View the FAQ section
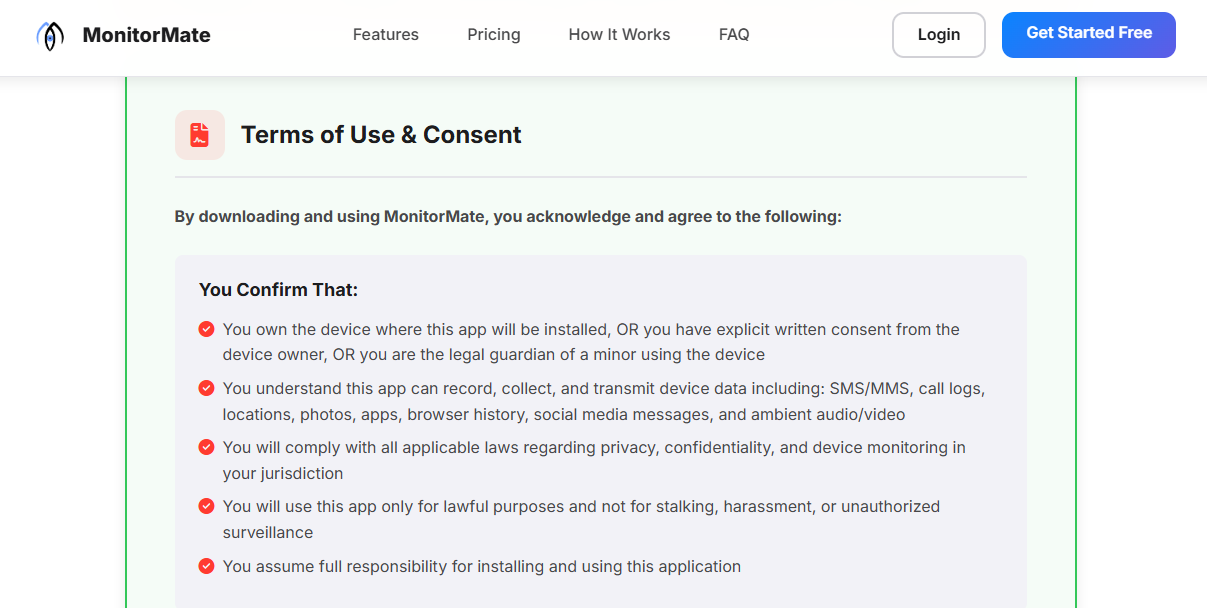1207x608 pixels. click(734, 34)
